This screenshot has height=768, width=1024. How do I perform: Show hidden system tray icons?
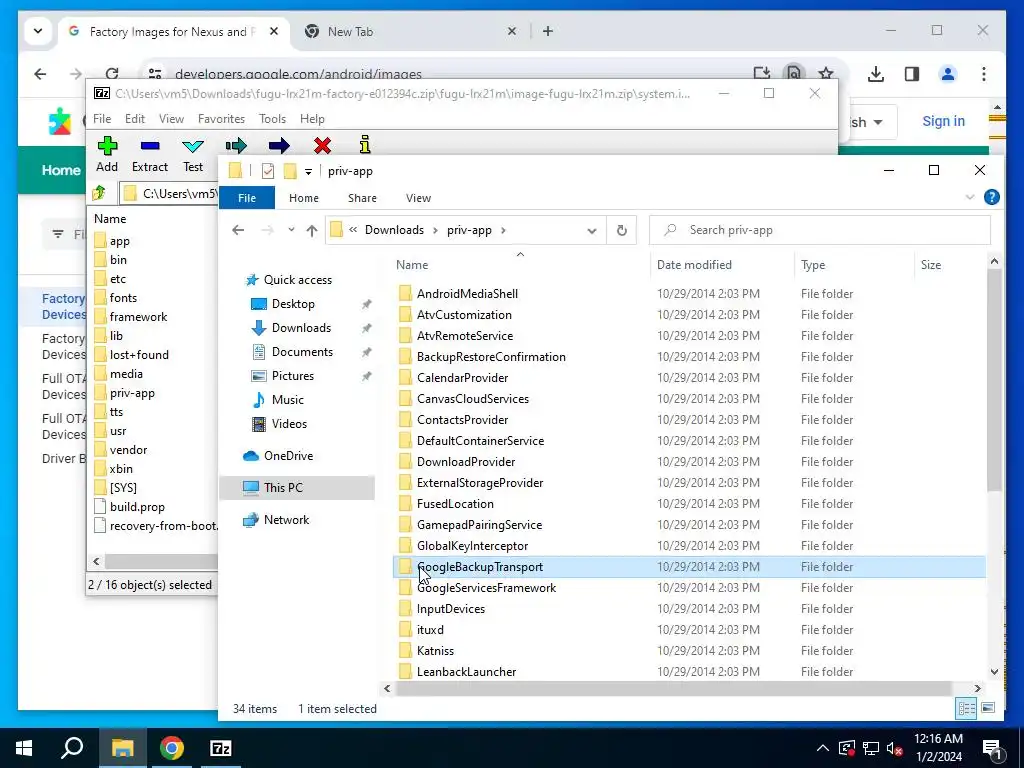point(823,748)
